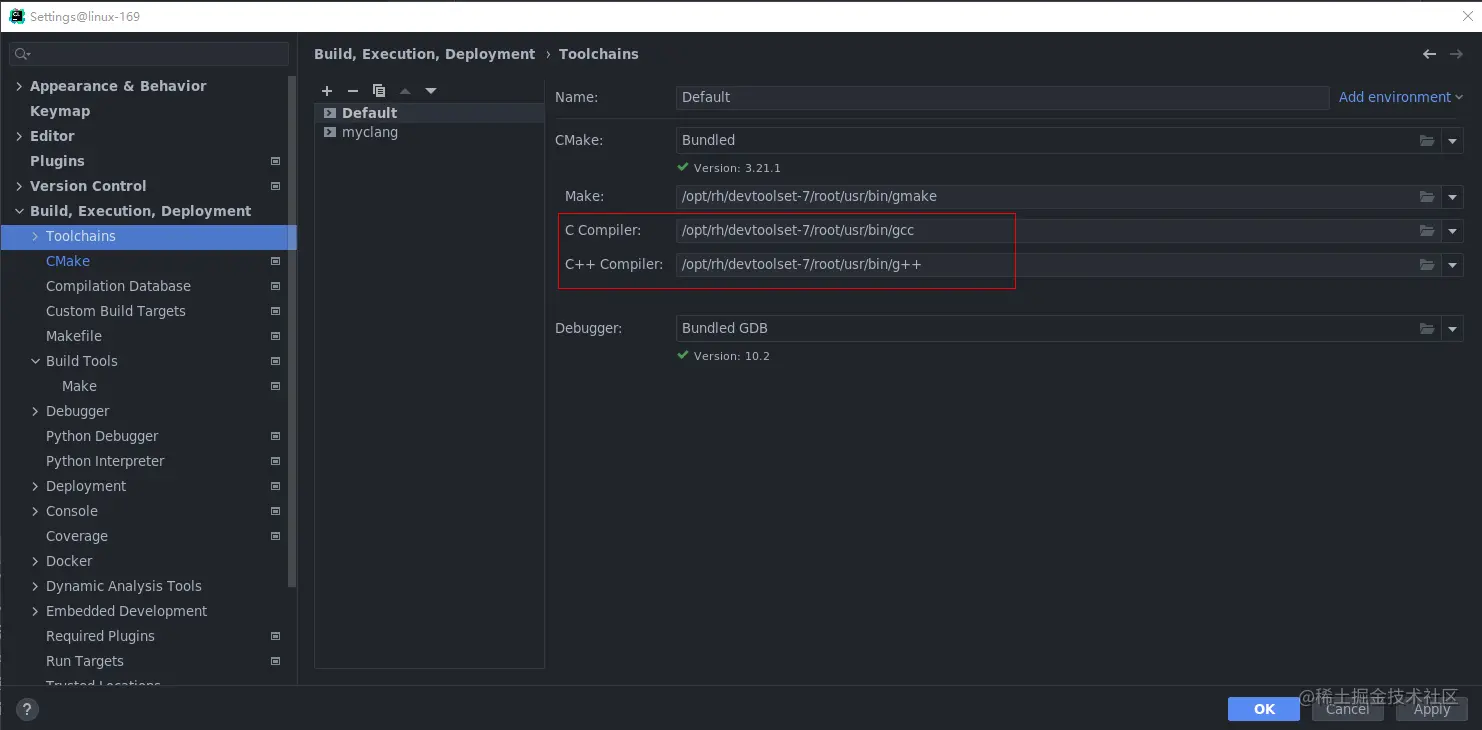Add a new toolchain with plus icon

pos(327,91)
